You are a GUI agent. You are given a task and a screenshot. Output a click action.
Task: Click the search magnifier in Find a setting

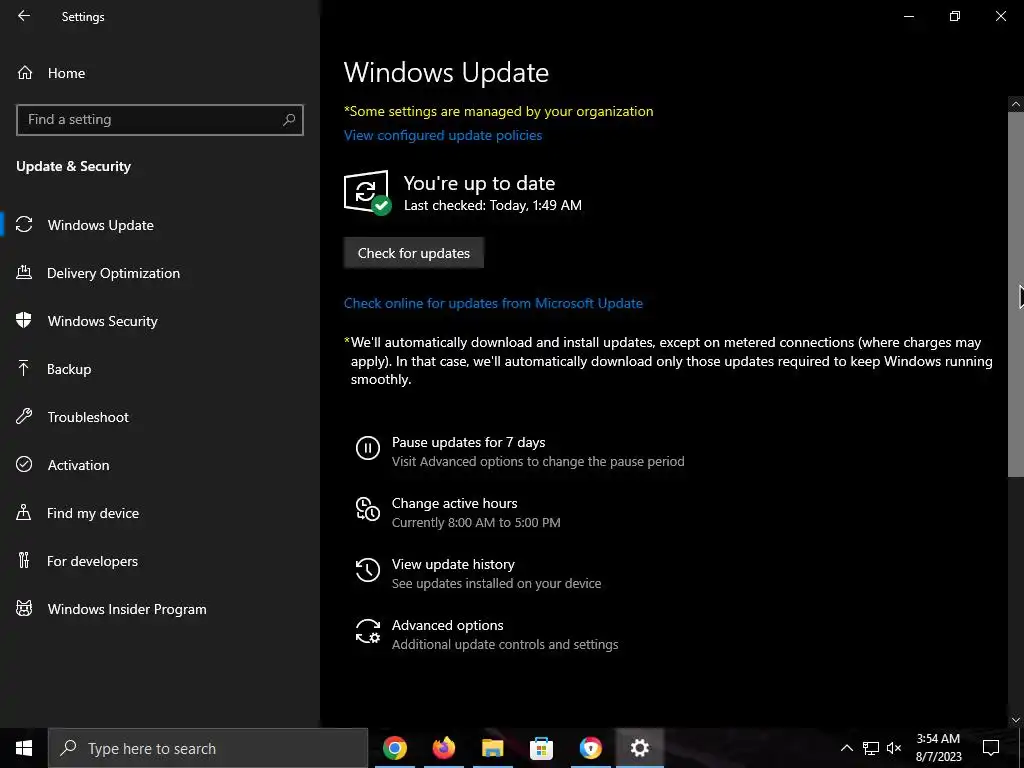tap(289, 120)
